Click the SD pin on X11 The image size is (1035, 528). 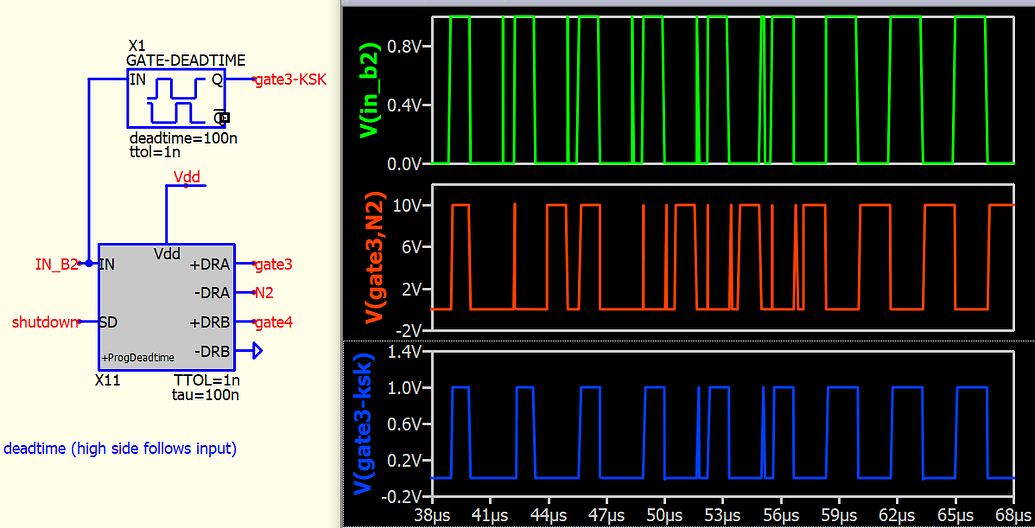pyautogui.click(x=108, y=323)
